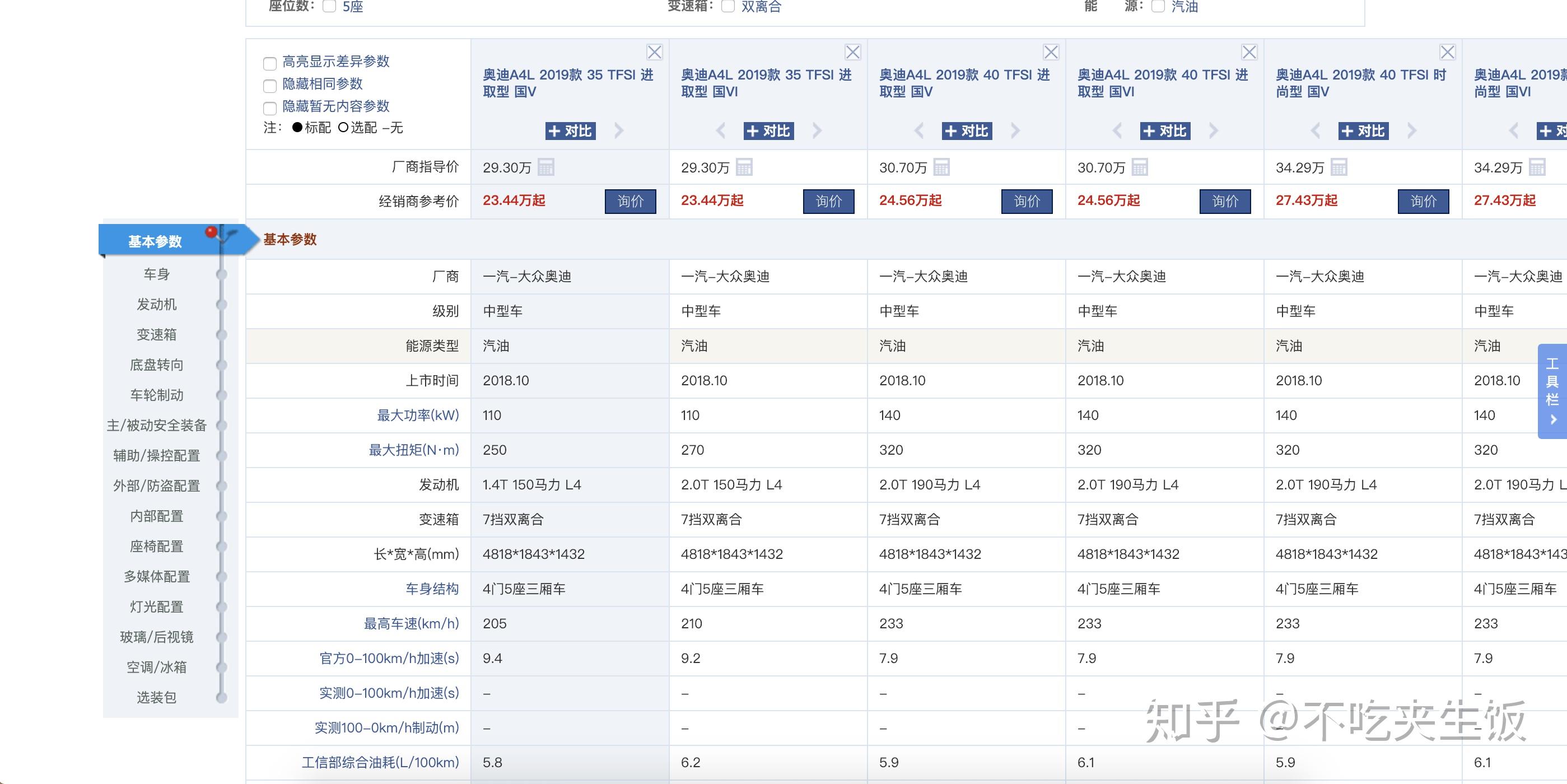Viewport: 1567px width, 784px height.
Task: Shift 40 TFSI 时尚型 国V column left
Action: pyautogui.click(x=1316, y=131)
